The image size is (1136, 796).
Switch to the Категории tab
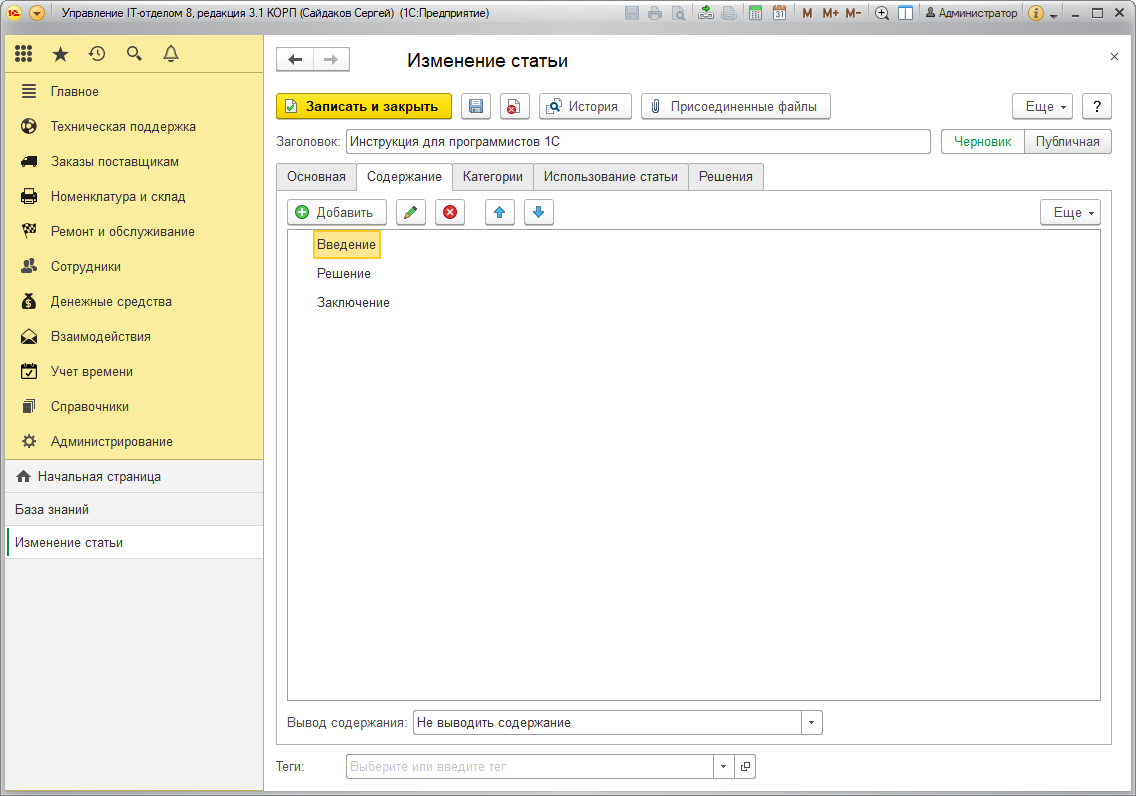(493, 177)
